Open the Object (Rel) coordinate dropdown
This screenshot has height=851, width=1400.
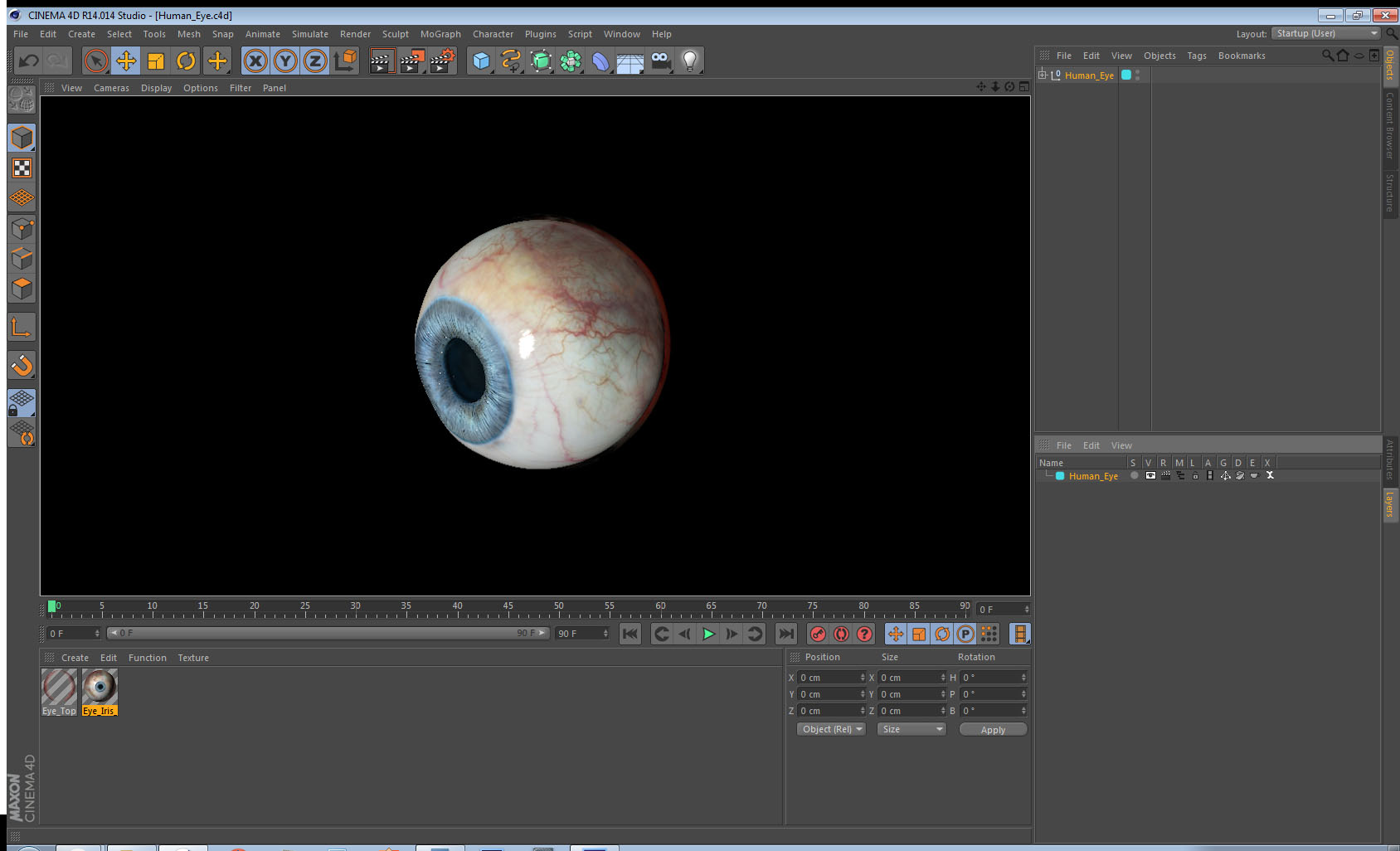[831, 729]
